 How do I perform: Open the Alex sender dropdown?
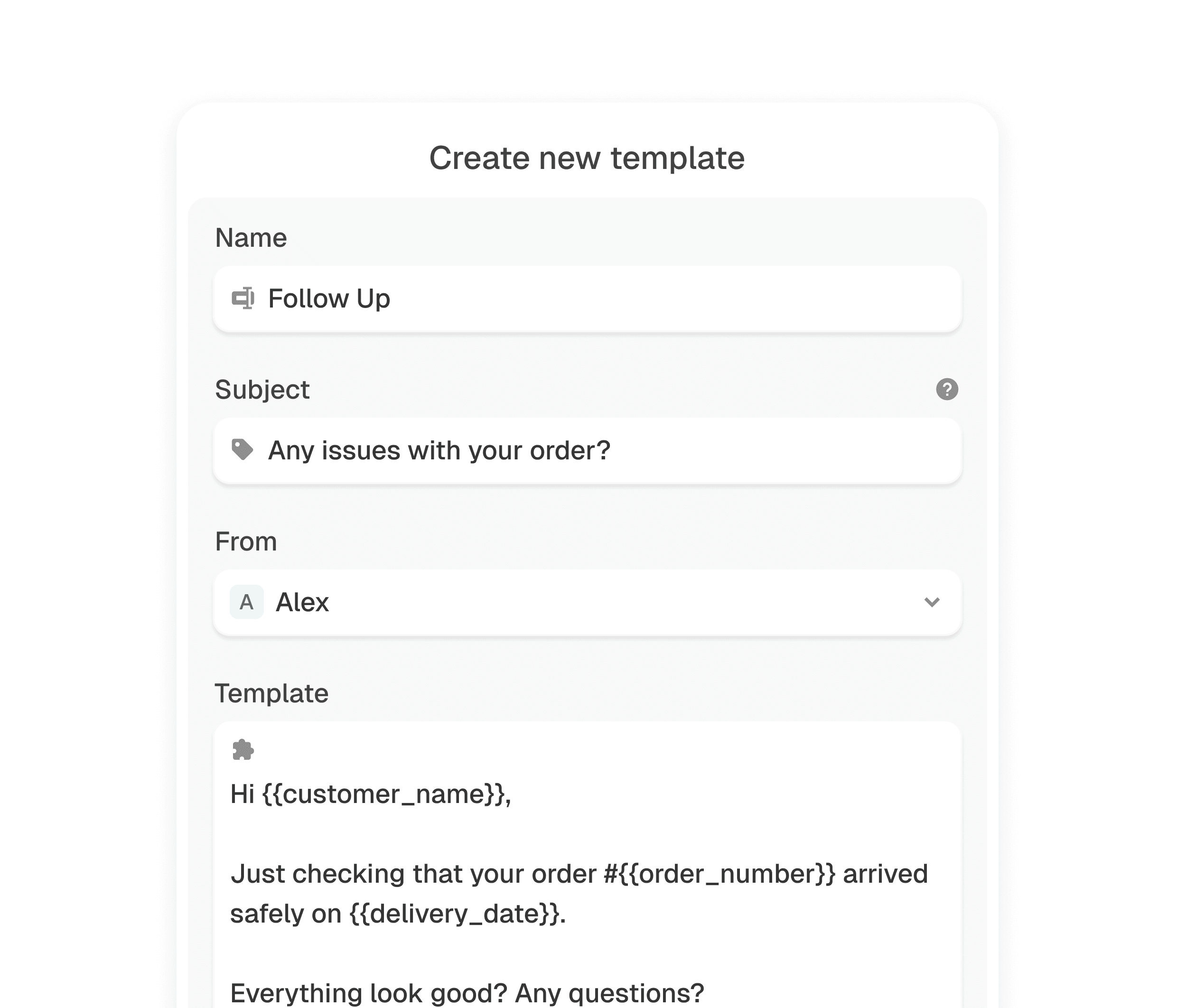pyautogui.click(x=588, y=603)
